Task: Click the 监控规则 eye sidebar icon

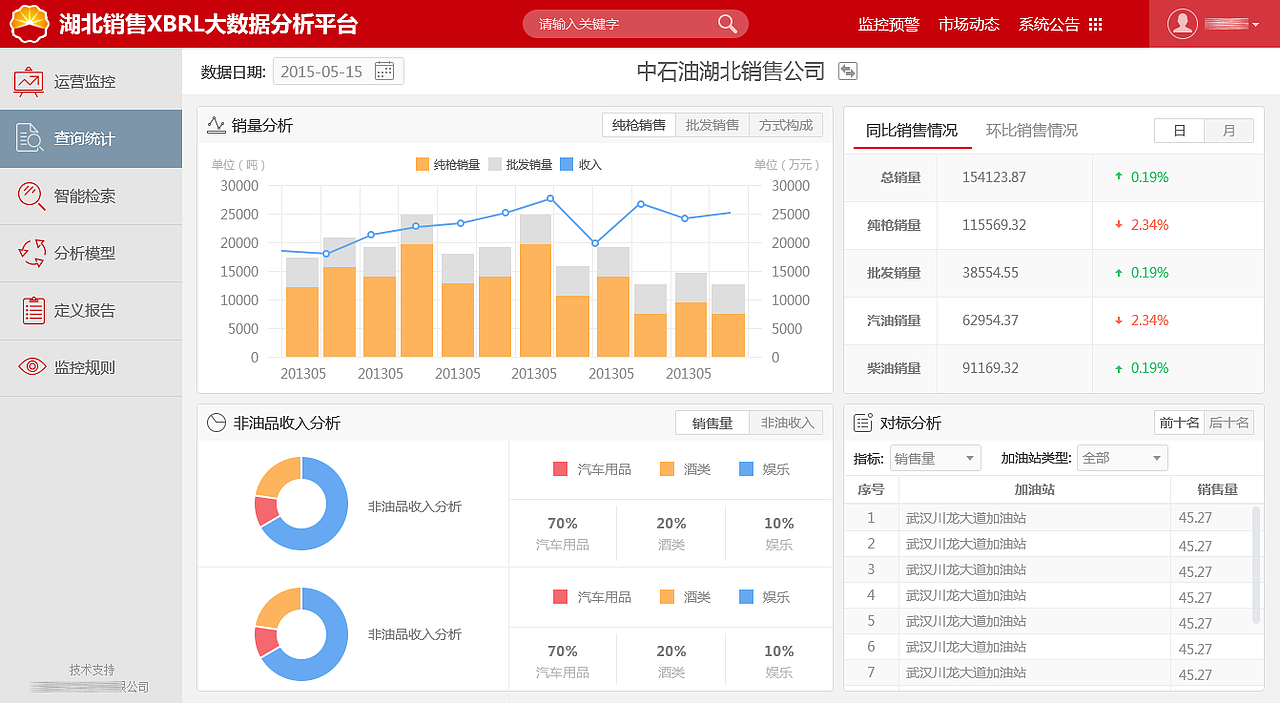Action: pyautogui.click(x=33, y=367)
